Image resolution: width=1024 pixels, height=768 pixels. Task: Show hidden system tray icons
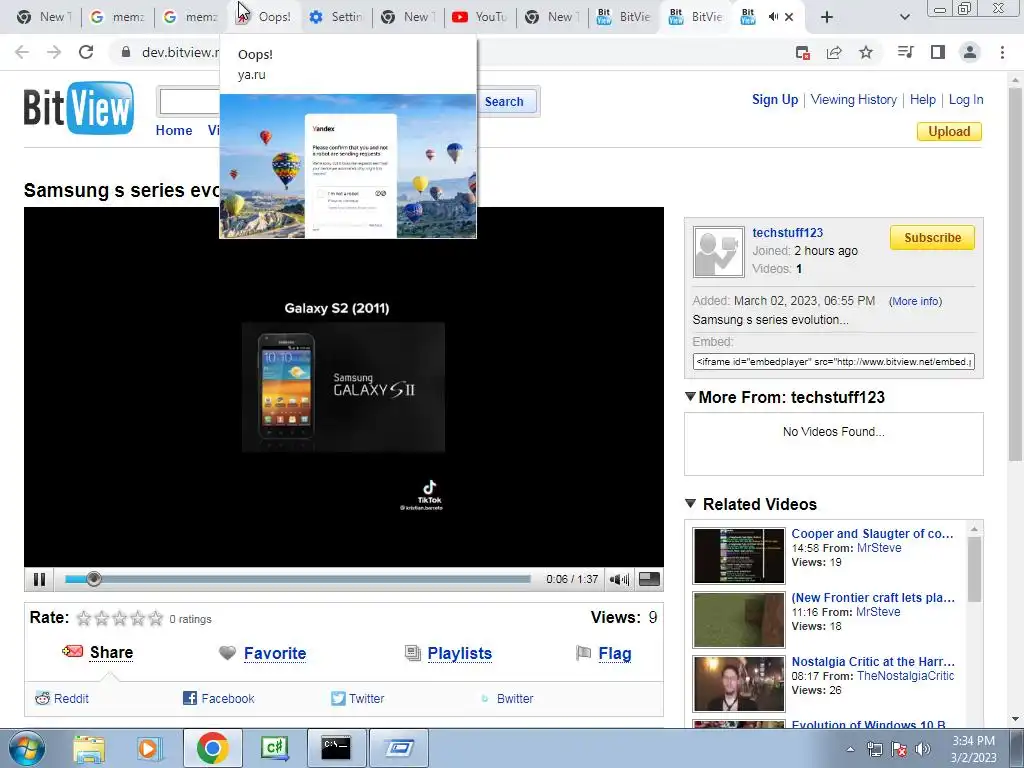[x=850, y=749]
